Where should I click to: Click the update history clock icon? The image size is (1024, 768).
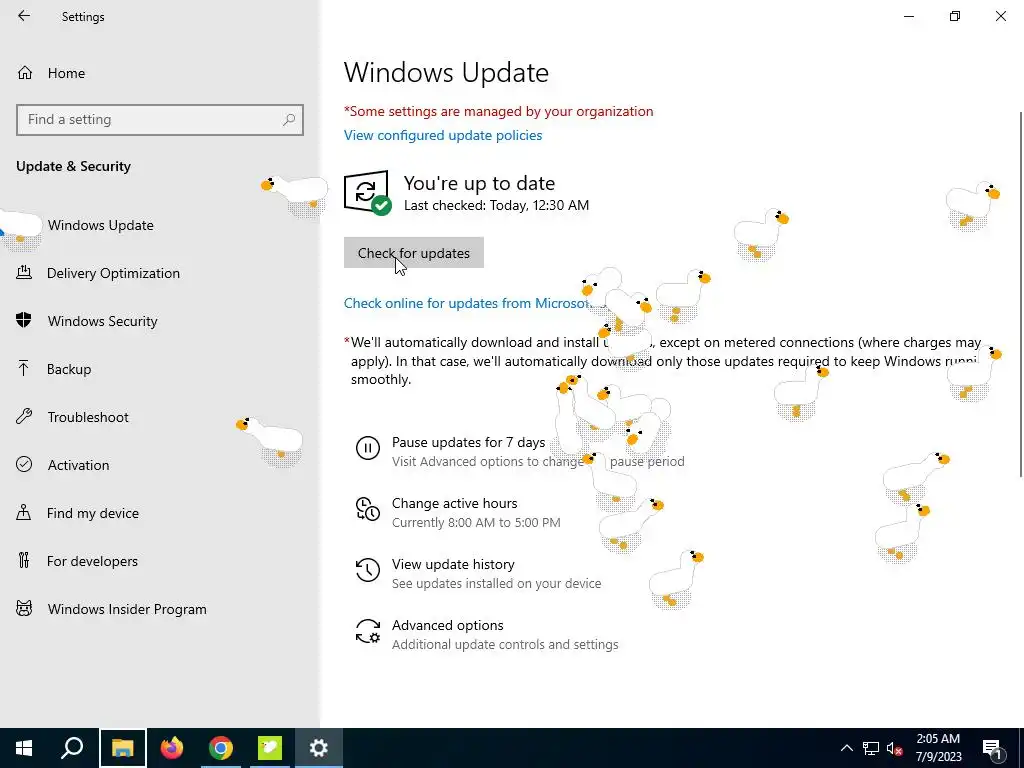tap(368, 569)
